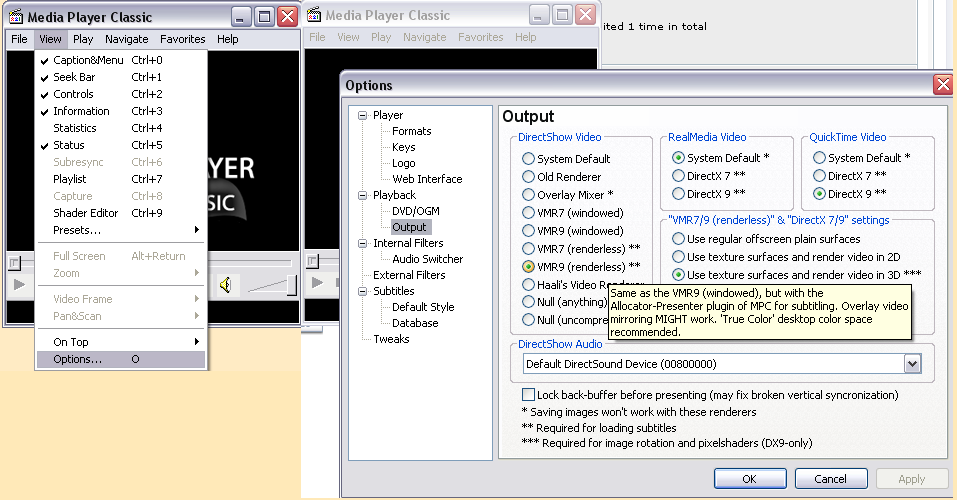
Task: Open Favorites menu in left player window
Action: pyautogui.click(x=182, y=39)
